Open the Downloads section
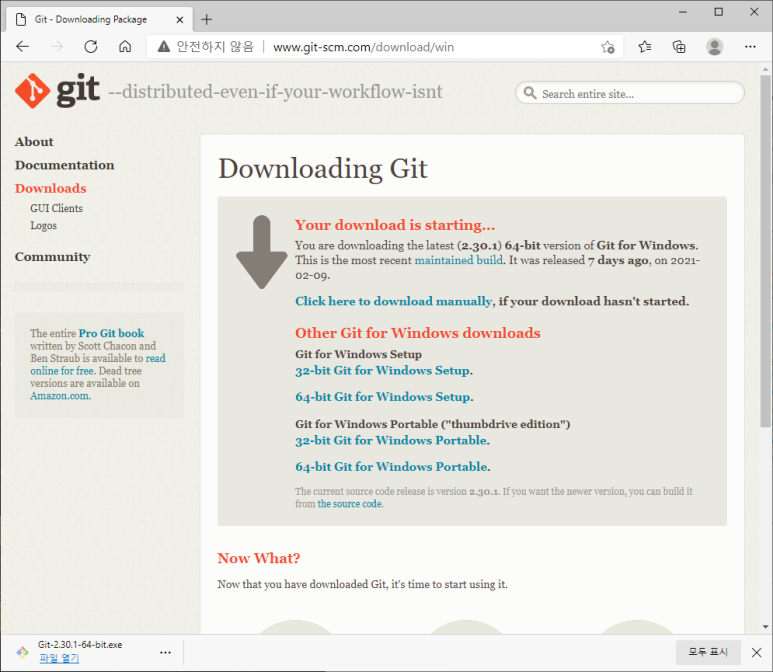 point(51,188)
